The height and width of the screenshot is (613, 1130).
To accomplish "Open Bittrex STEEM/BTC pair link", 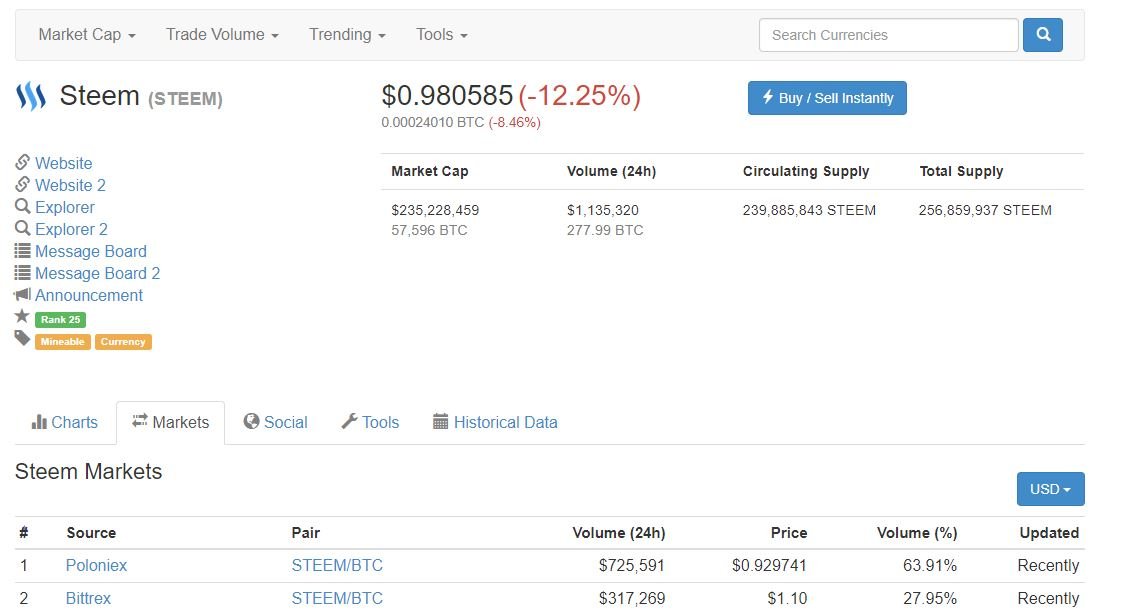I will (337, 599).
